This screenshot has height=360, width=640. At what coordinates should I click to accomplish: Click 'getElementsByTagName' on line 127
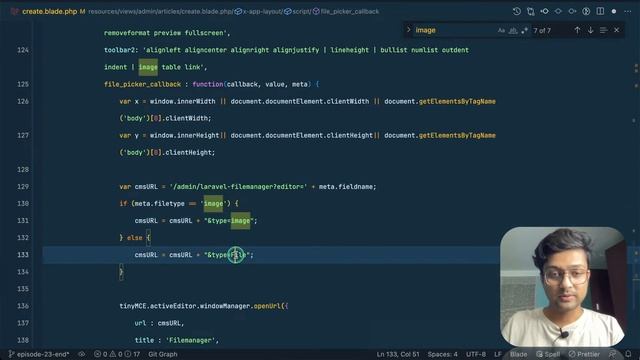[x=457, y=135]
